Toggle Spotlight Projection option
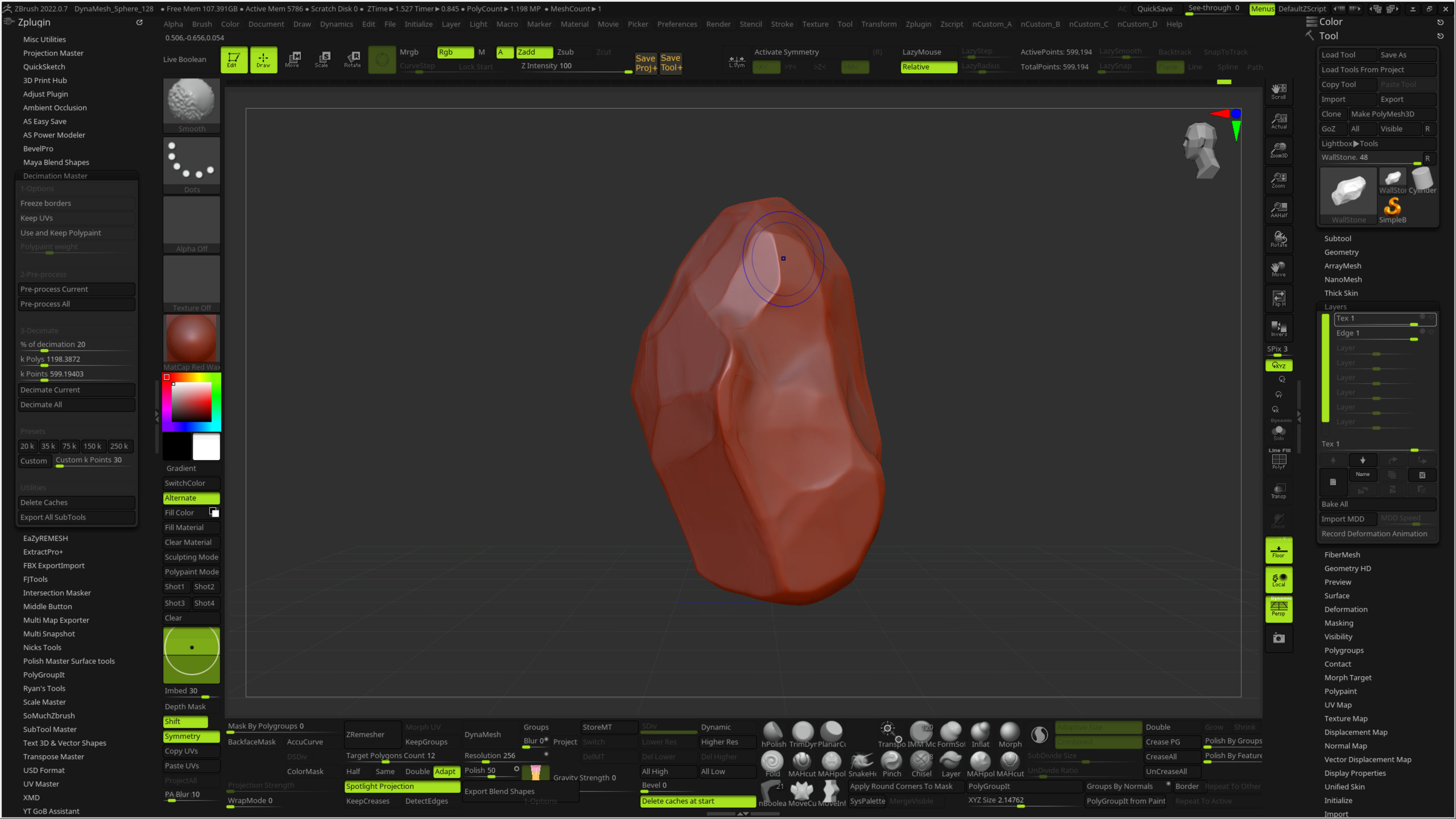 [402, 786]
